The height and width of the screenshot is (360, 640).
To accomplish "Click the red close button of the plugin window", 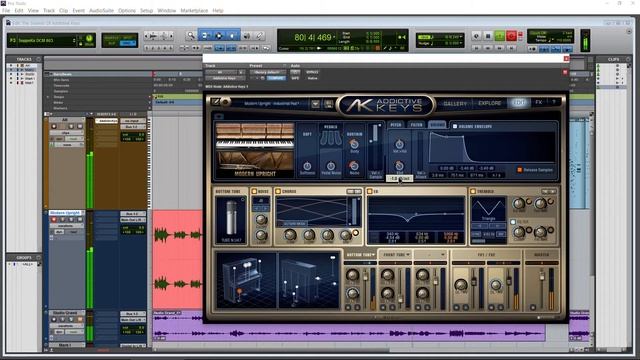I will click(566, 59).
